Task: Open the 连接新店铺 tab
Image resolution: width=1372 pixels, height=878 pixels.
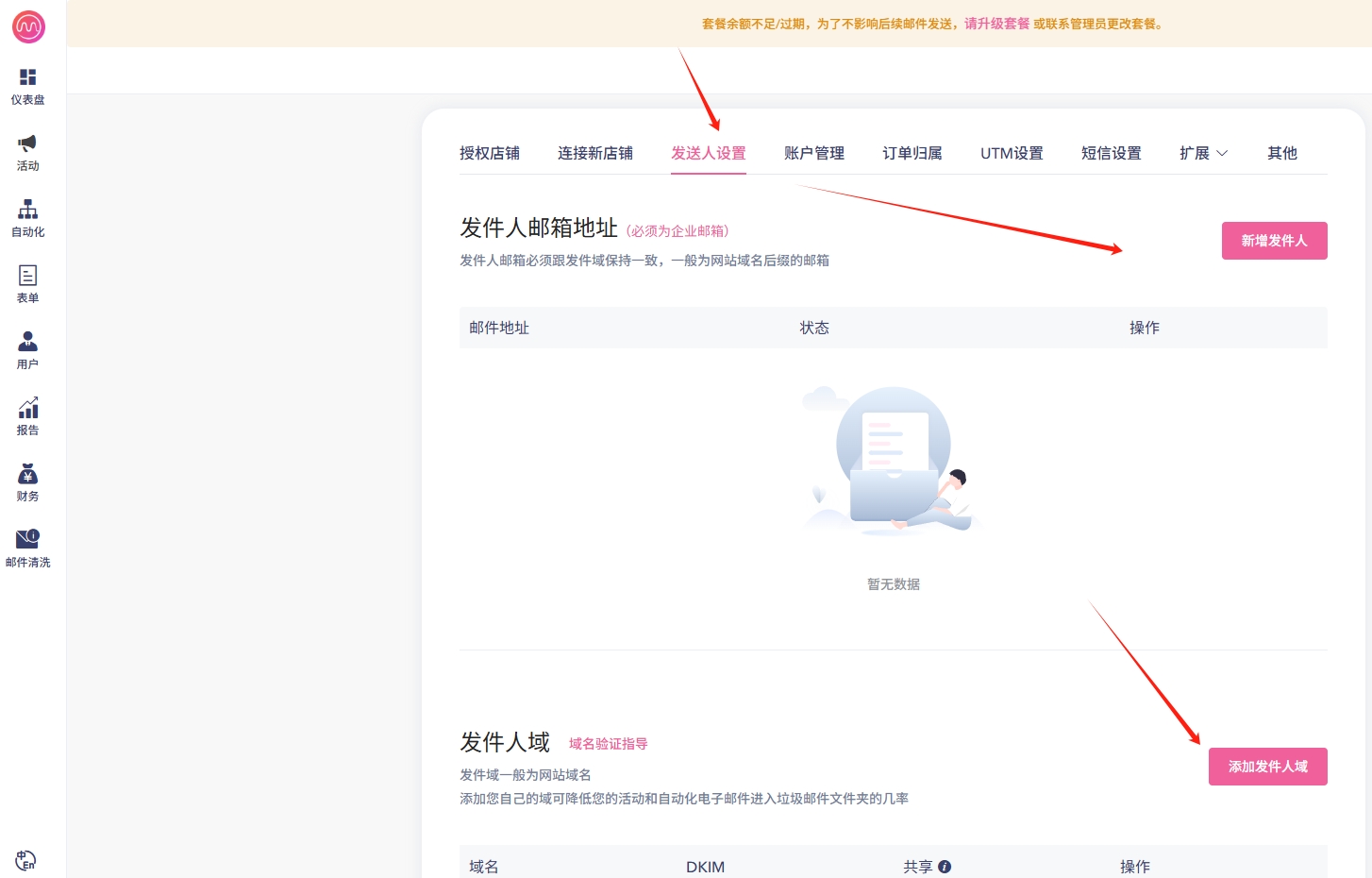Action: pyautogui.click(x=594, y=153)
